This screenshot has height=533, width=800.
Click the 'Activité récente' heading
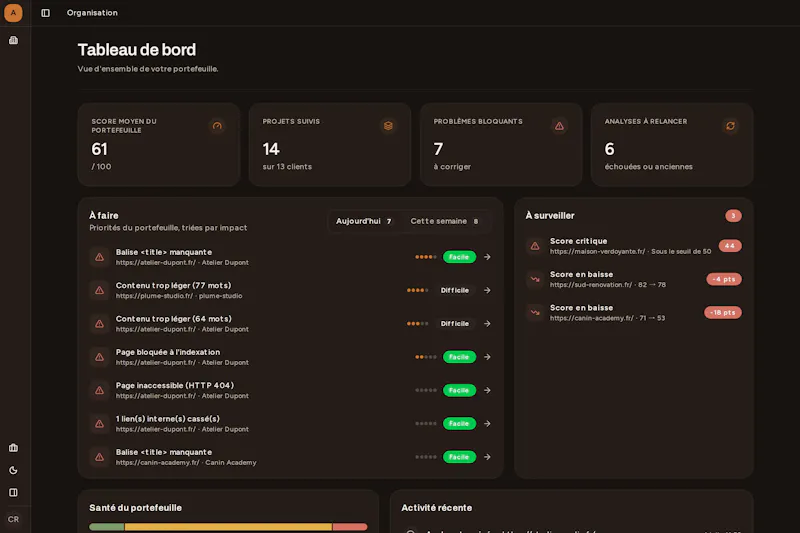point(437,507)
